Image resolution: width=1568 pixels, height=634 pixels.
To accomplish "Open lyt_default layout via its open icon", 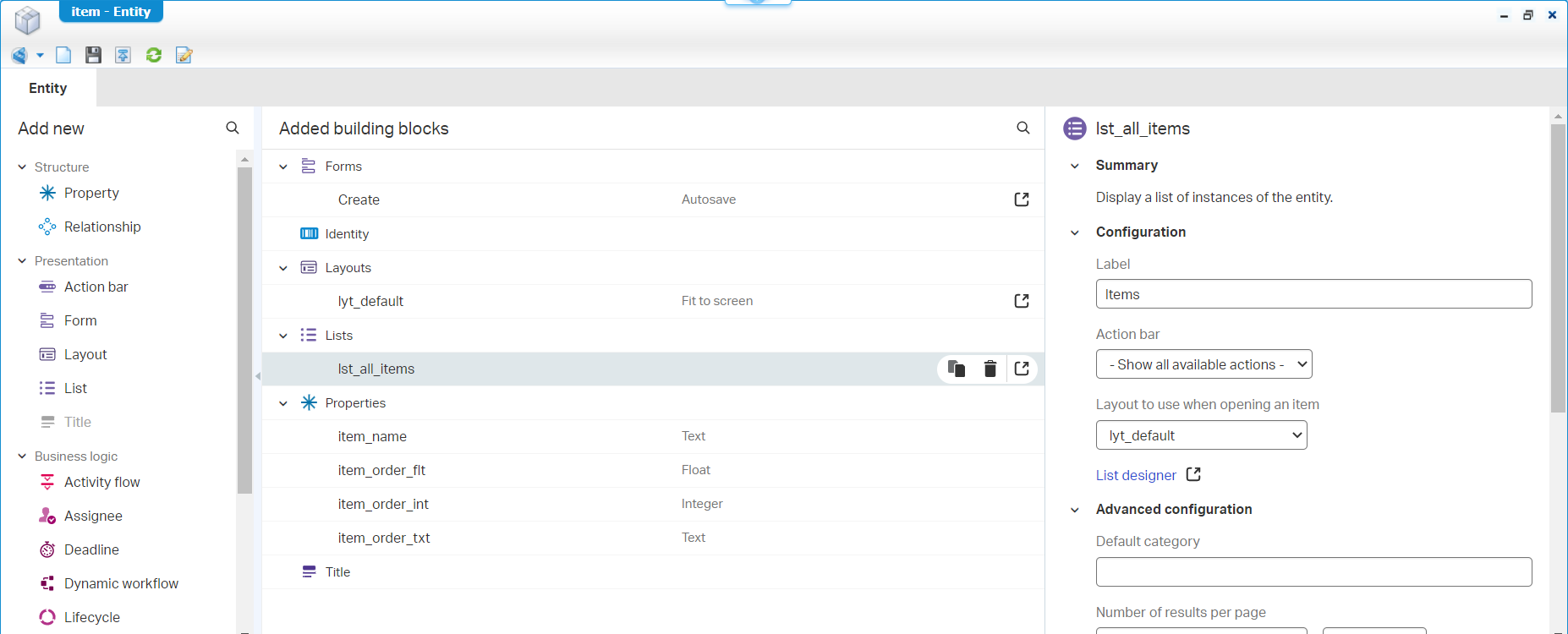I will point(1022,301).
